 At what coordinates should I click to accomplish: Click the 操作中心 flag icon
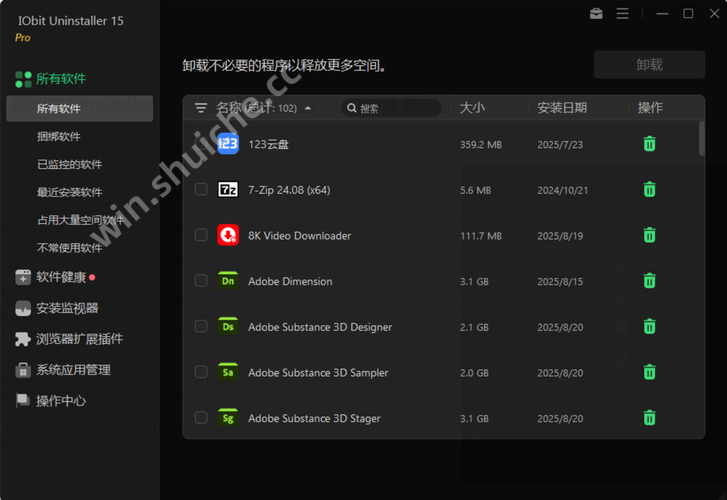23,401
